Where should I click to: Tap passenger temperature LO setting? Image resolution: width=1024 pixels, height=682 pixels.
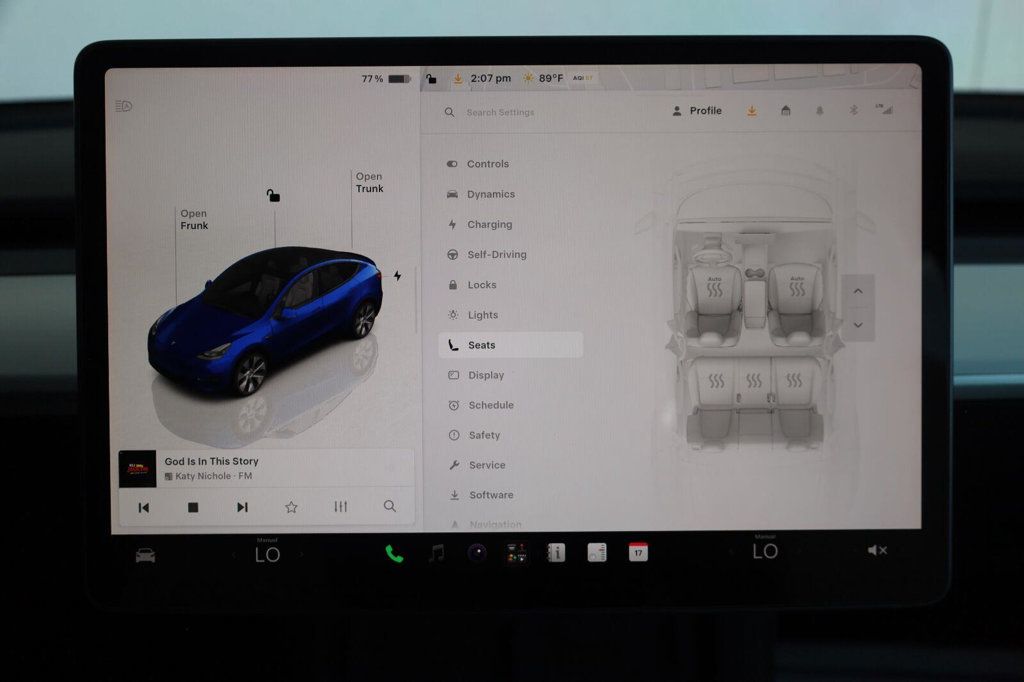[765, 551]
